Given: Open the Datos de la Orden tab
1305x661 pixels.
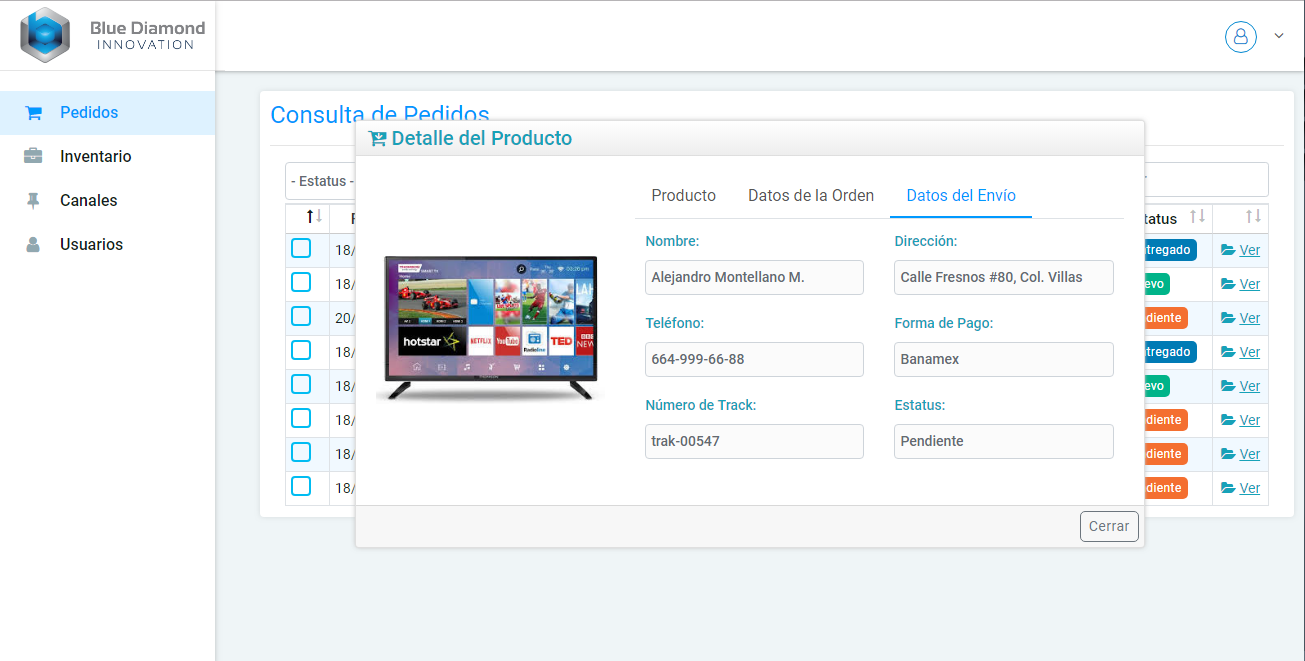Looking at the screenshot, I should 811,196.
